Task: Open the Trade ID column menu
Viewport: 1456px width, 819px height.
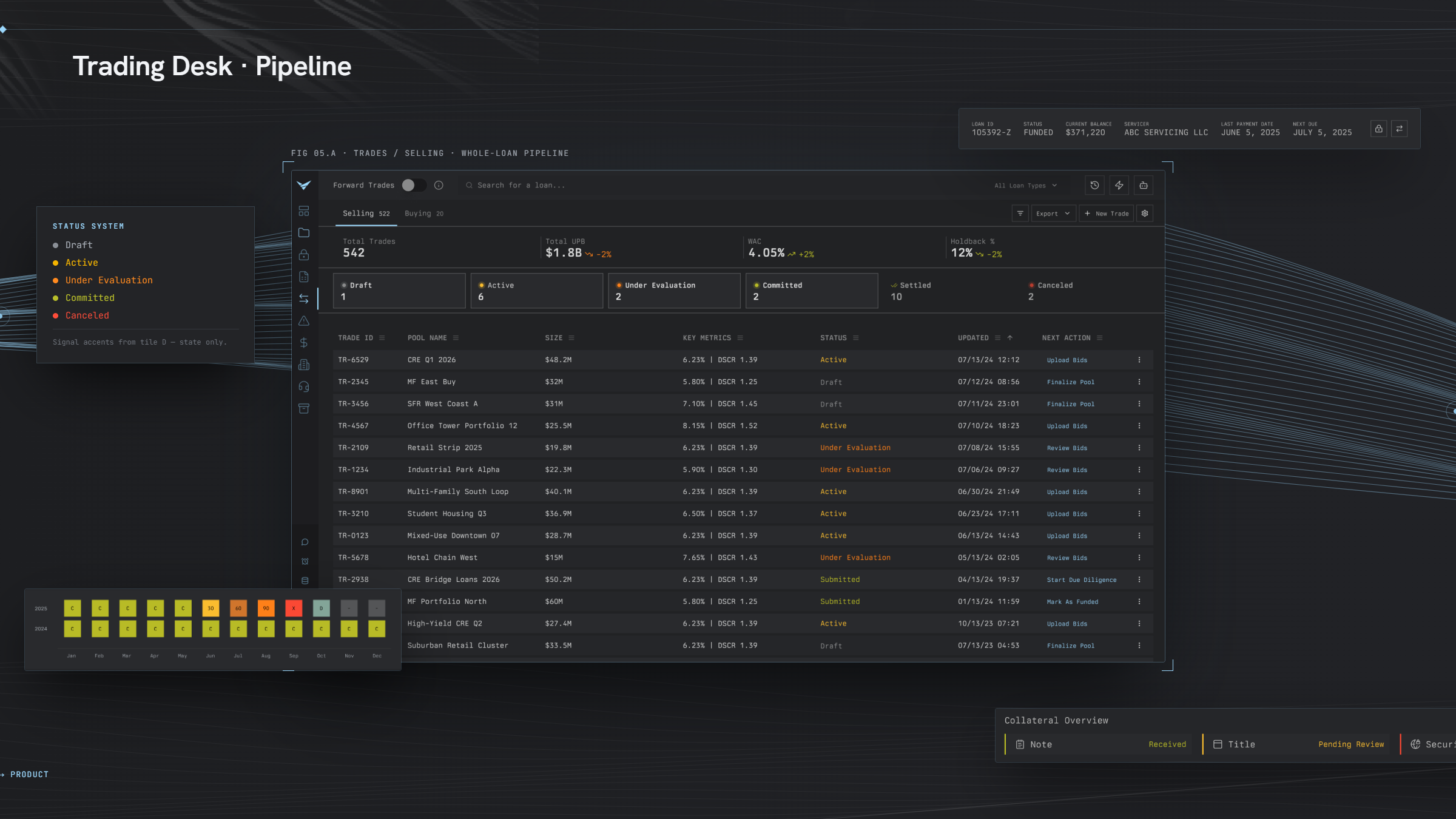Action: pos(382,338)
